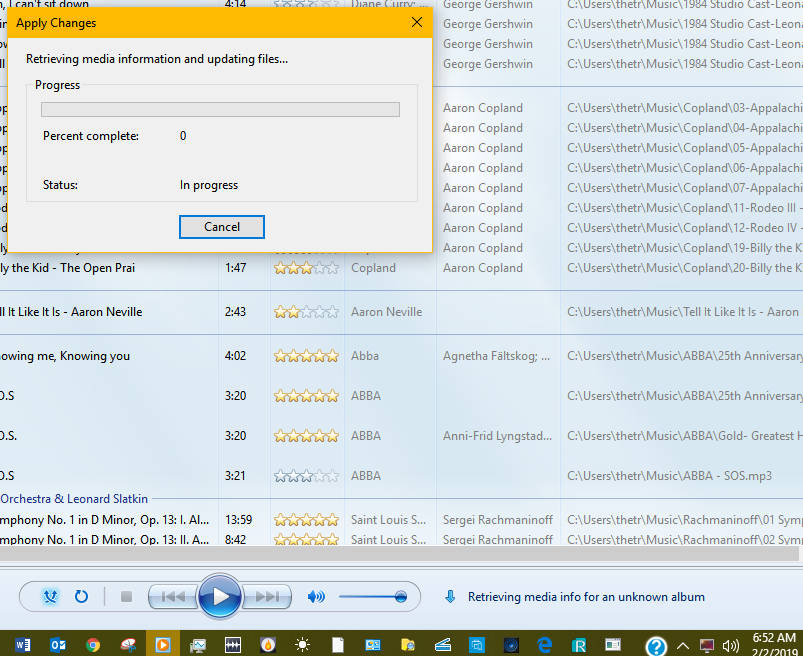Click 'Agnetha Fältskog; ...' composer cell
The height and width of the screenshot is (656, 803).
(497, 356)
